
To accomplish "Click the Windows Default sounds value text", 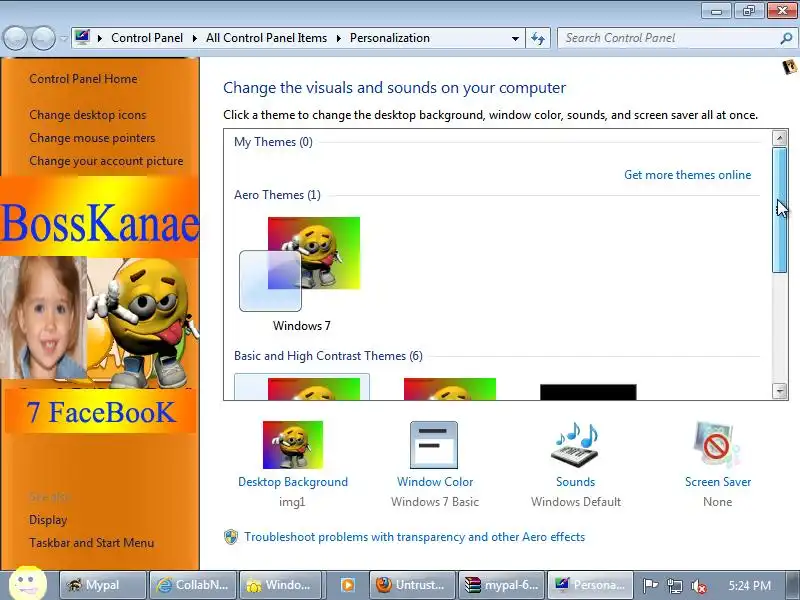I will 576,502.
